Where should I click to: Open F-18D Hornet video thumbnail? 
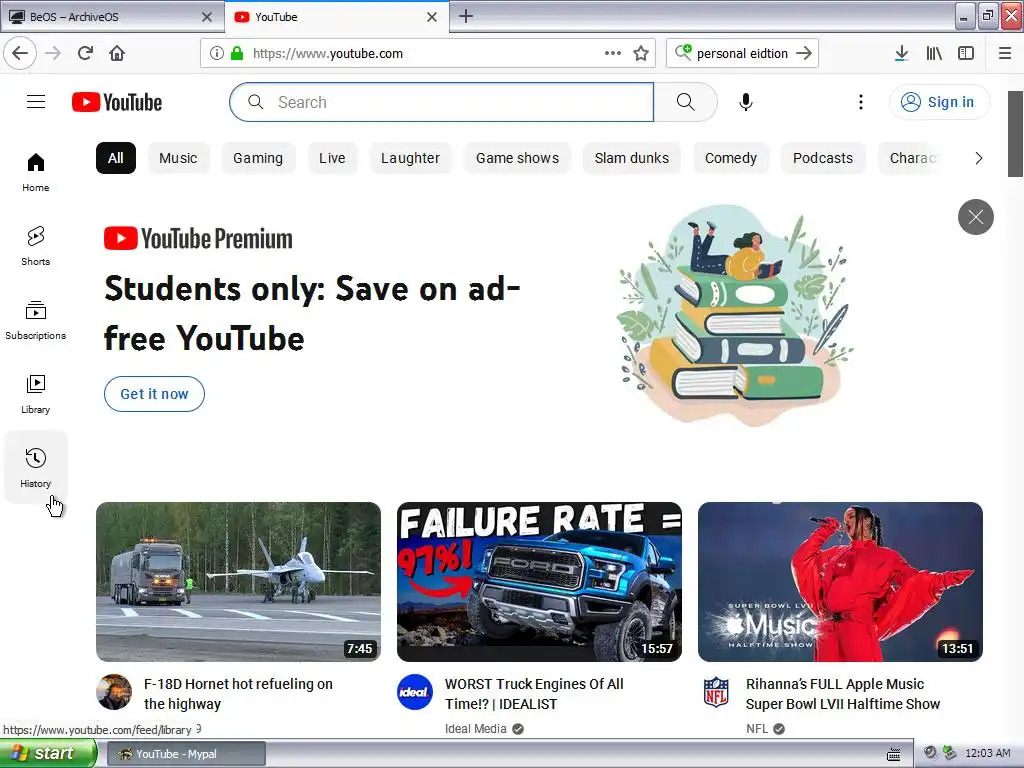click(238, 581)
